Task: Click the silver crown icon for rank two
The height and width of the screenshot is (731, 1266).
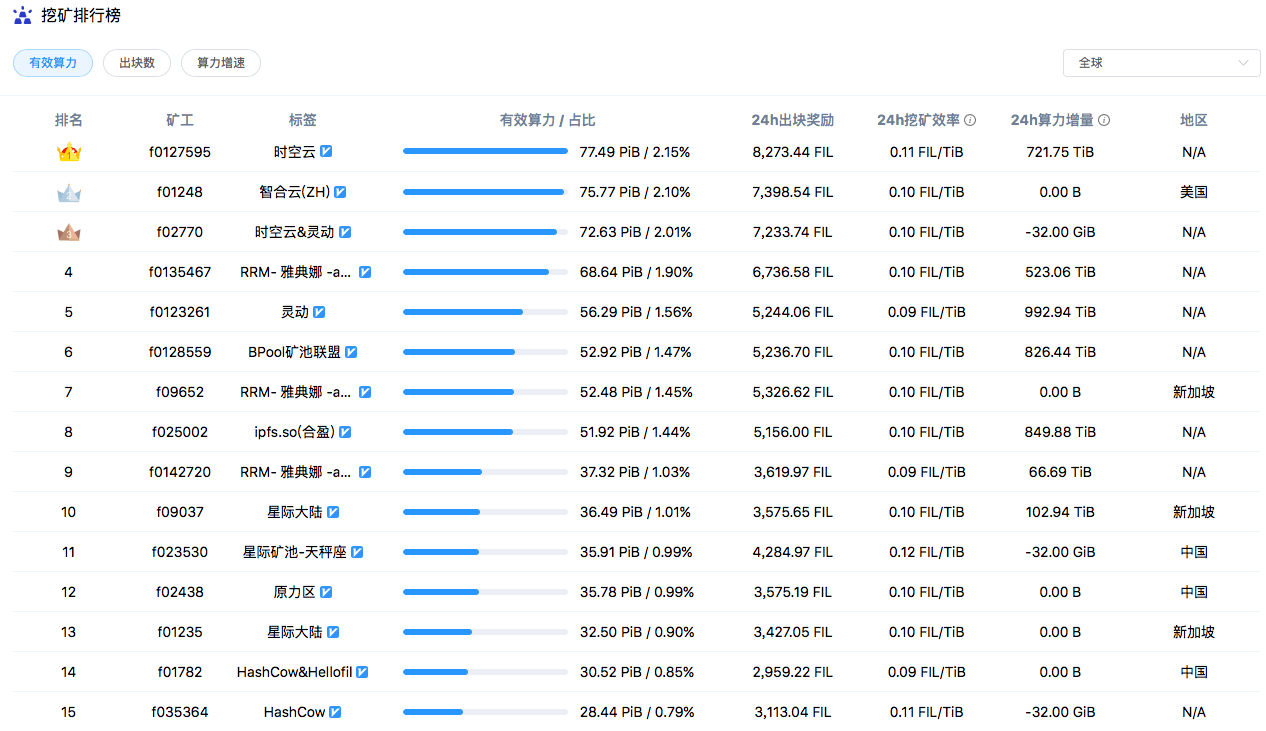Action: coord(68,191)
